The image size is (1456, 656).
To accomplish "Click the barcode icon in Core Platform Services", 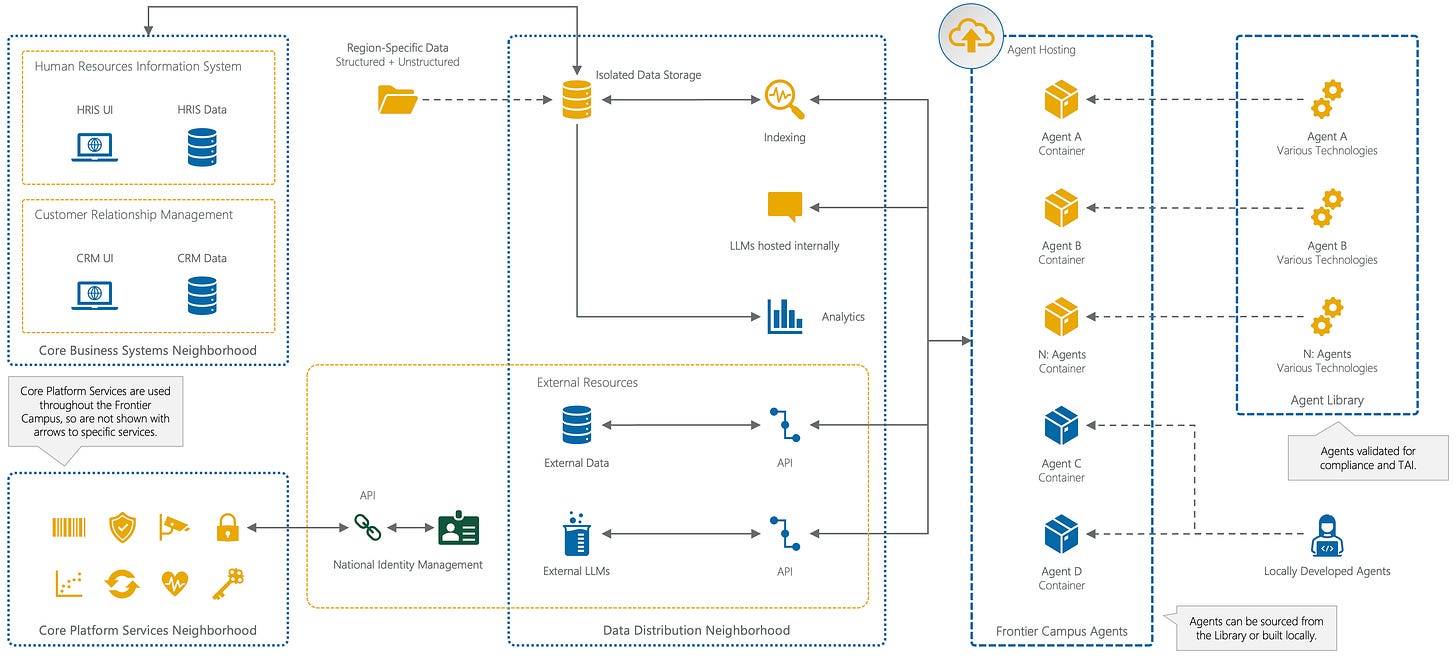I will 68,526.
